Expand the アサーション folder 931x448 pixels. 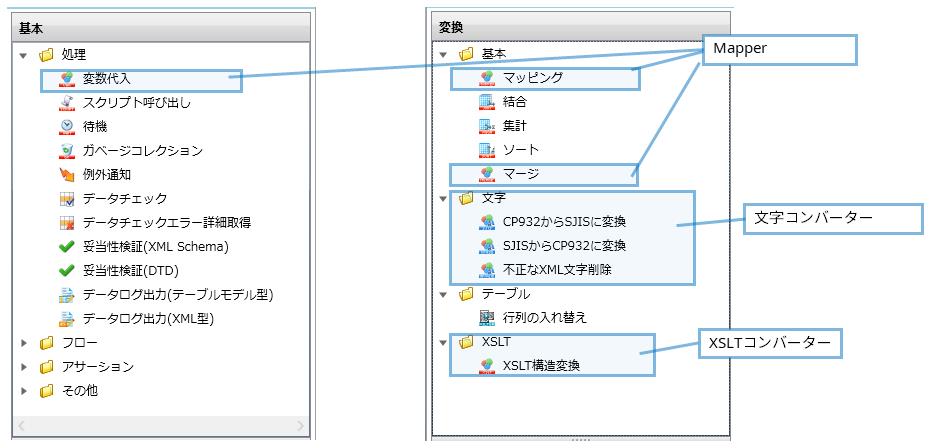[24, 367]
